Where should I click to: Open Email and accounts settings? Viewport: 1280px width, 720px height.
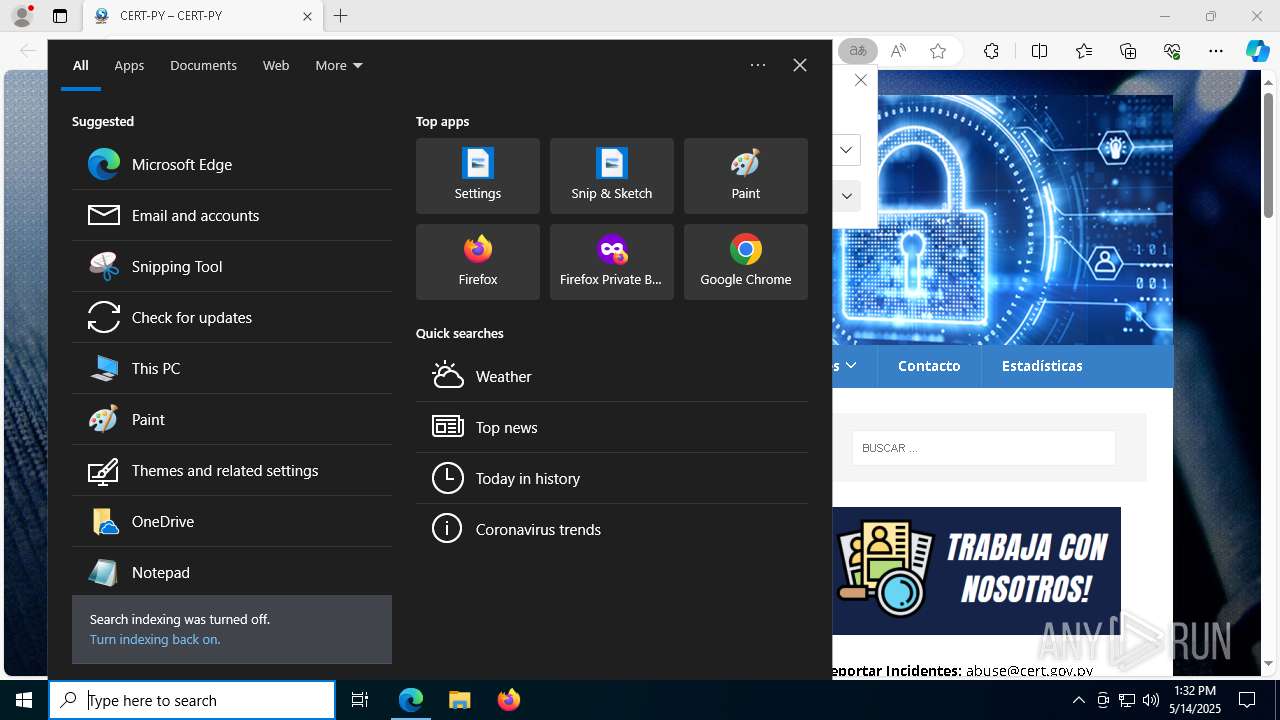(232, 215)
